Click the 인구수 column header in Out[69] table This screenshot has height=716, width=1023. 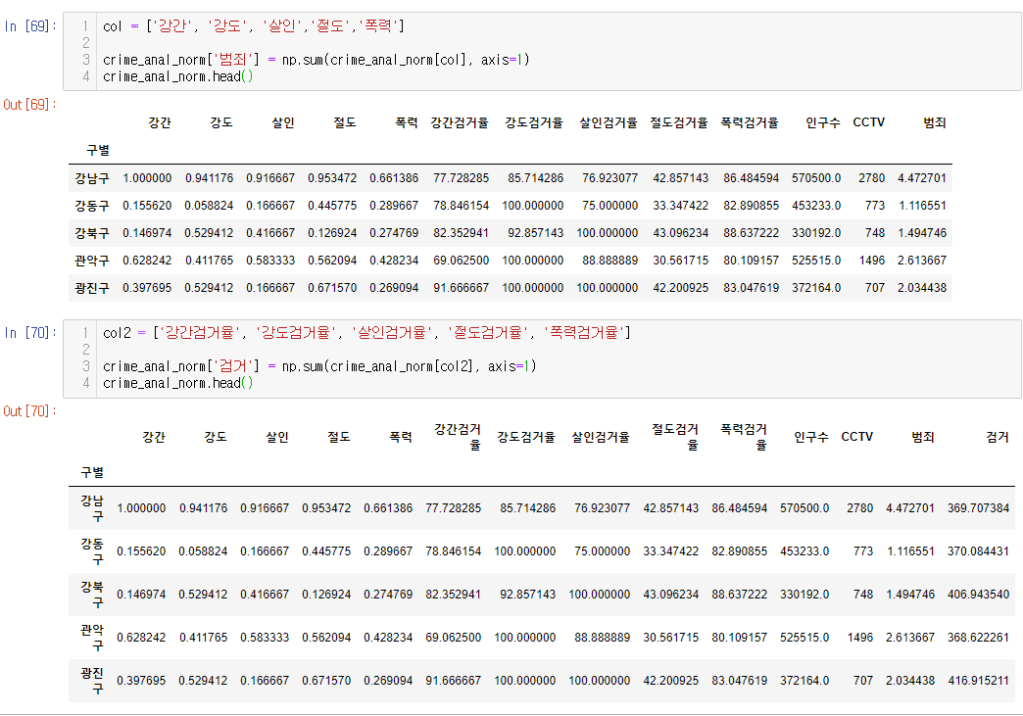click(x=822, y=123)
